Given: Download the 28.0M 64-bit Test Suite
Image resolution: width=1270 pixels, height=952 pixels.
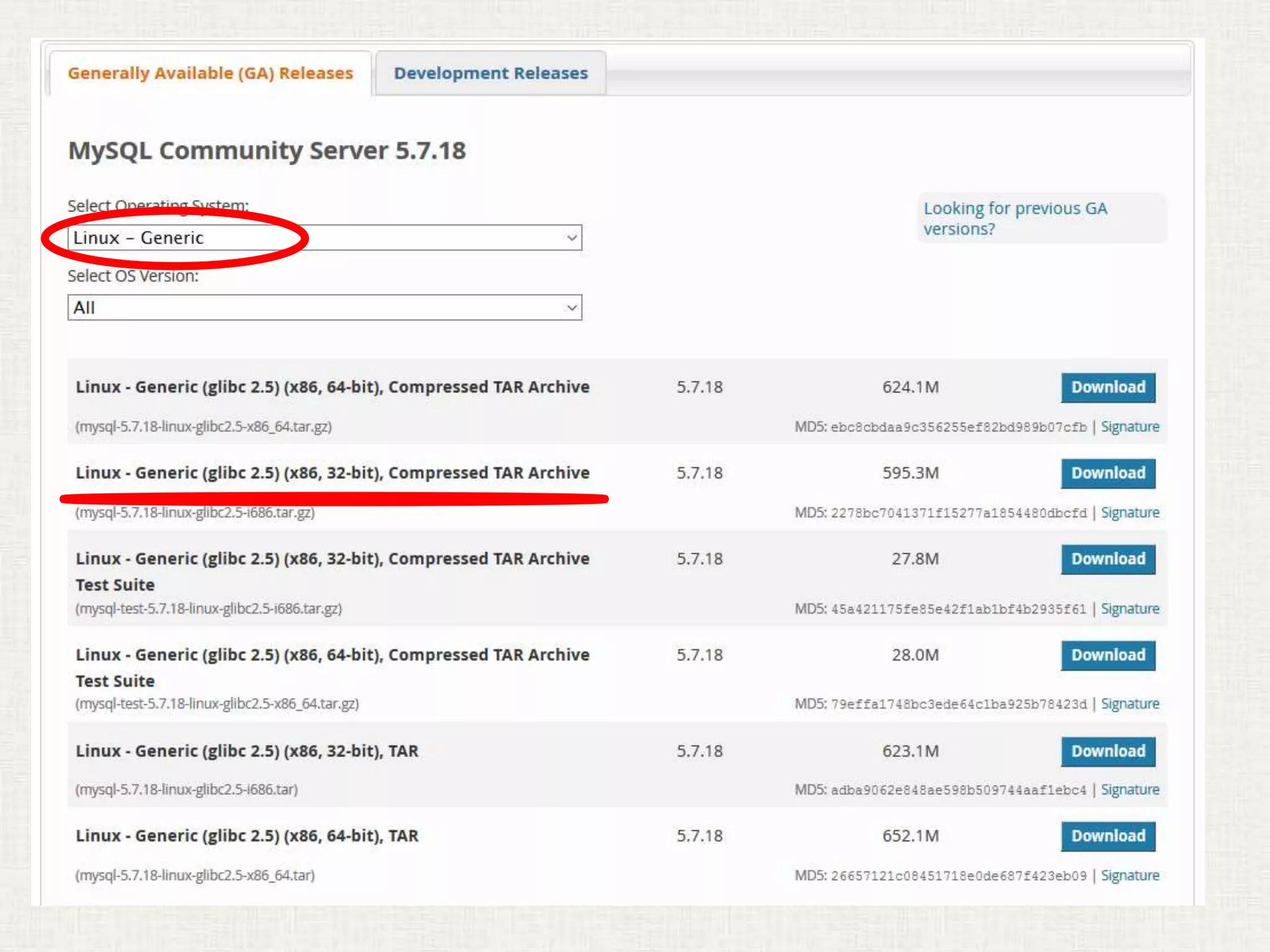Looking at the screenshot, I should coord(1108,655).
